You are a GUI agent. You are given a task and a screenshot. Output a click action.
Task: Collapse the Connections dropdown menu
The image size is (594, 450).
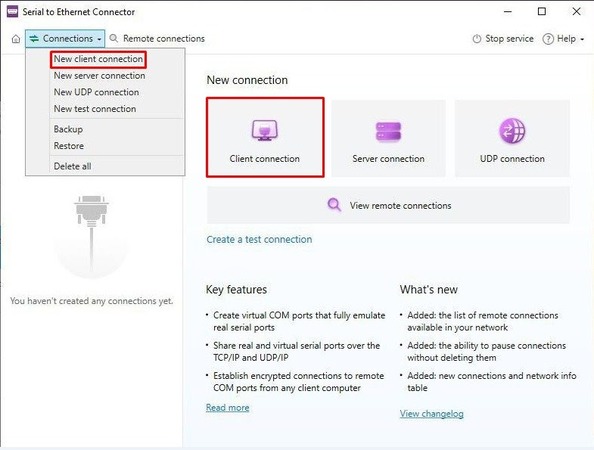click(65, 39)
